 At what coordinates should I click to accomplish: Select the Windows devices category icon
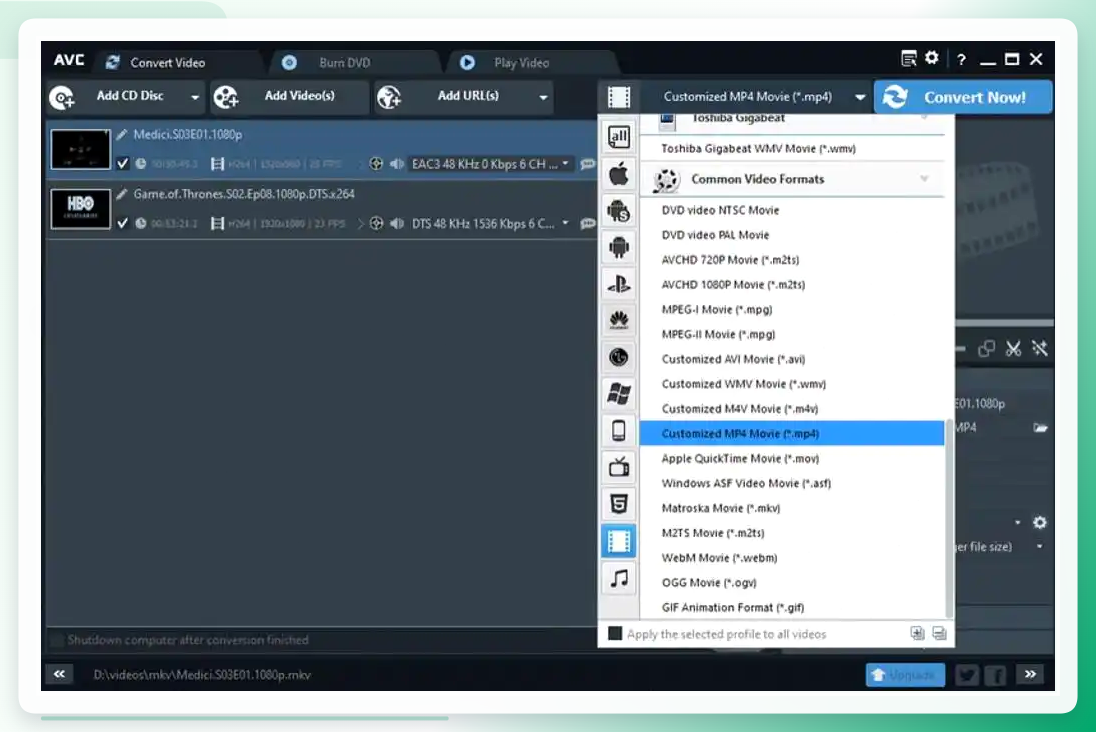tap(619, 394)
